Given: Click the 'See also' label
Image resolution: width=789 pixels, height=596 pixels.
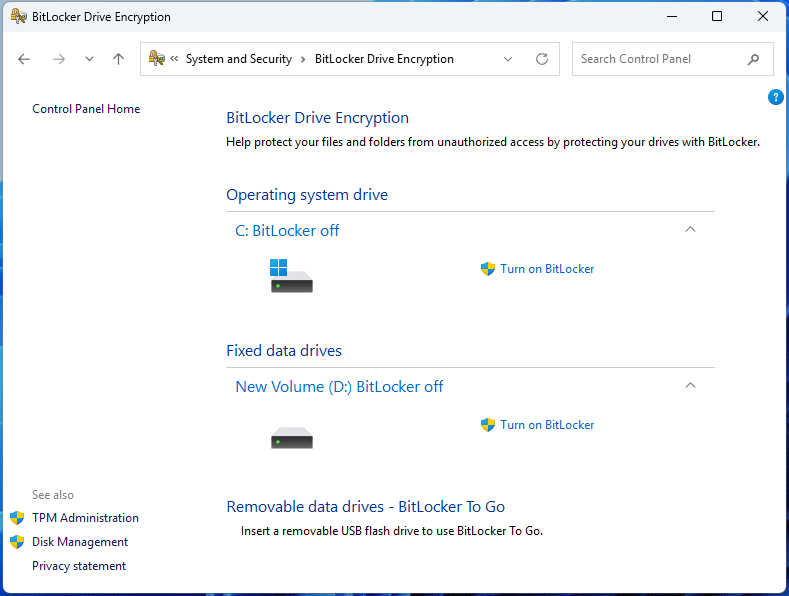Looking at the screenshot, I should coord(53,495).
